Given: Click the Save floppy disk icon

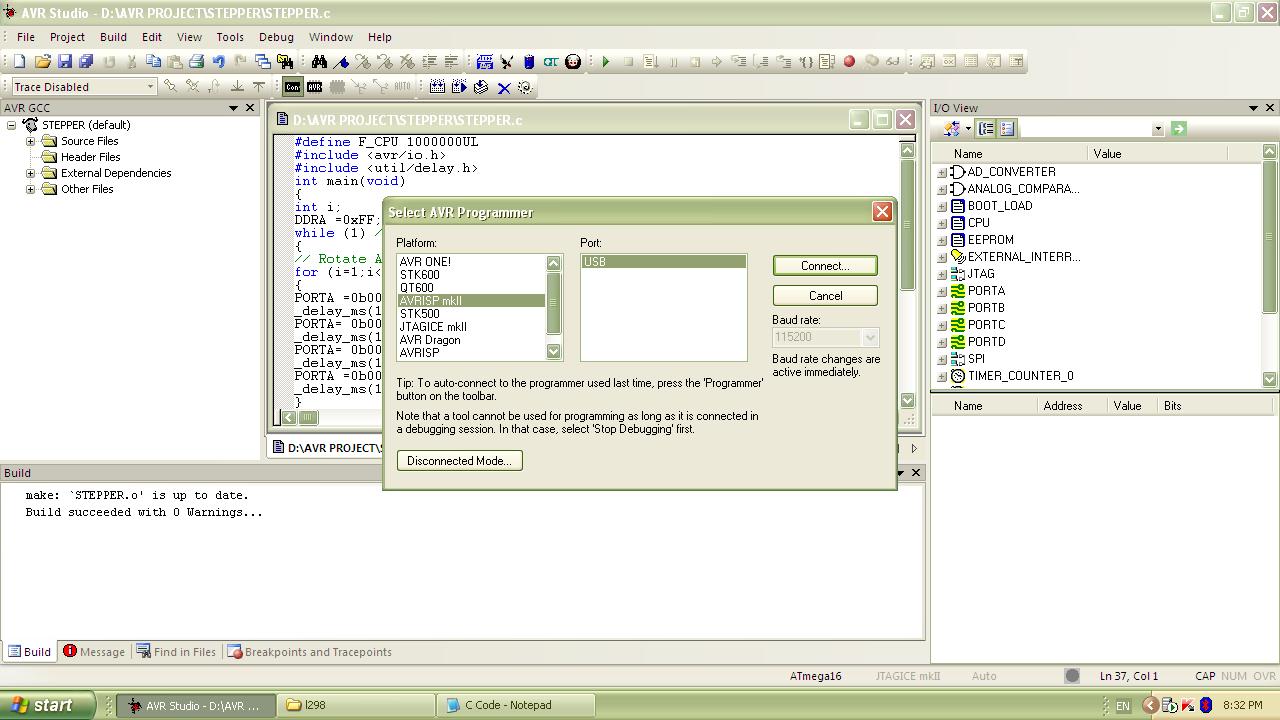Looking at the screenshot, I should [64, 61].
